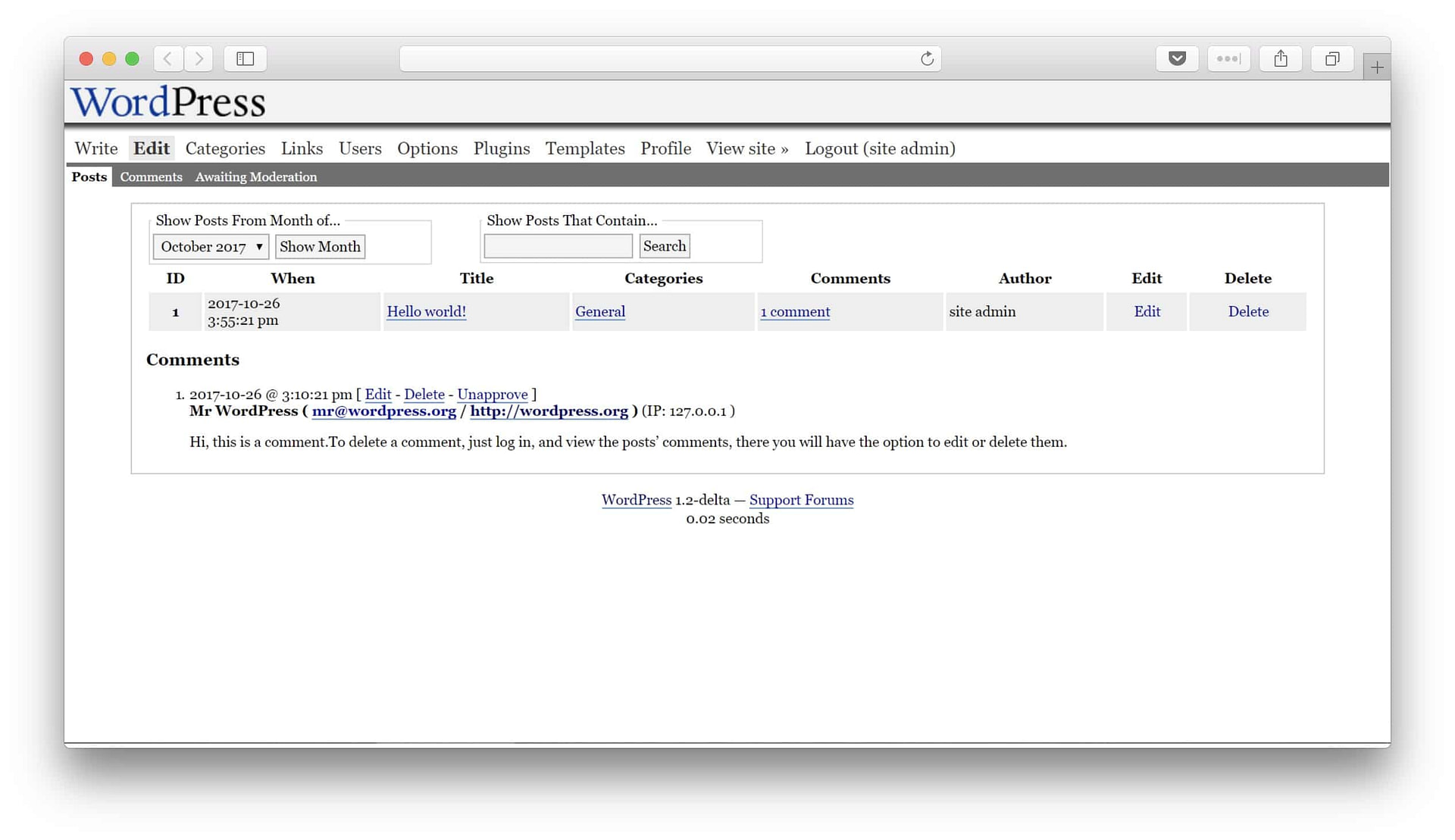Click the "0.02 seconds" footer text
Image resolution: width=1455 pixels, height=840 pixels.
727,519
